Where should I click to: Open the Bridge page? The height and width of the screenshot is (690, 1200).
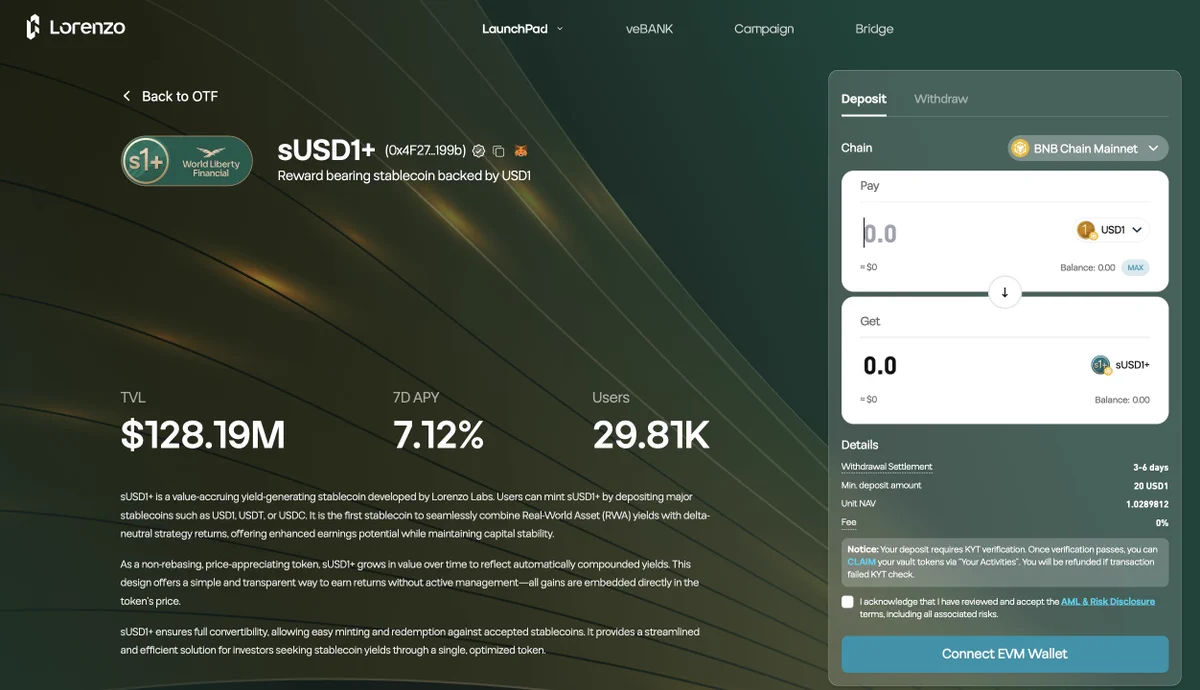click(x=874, y=29)
